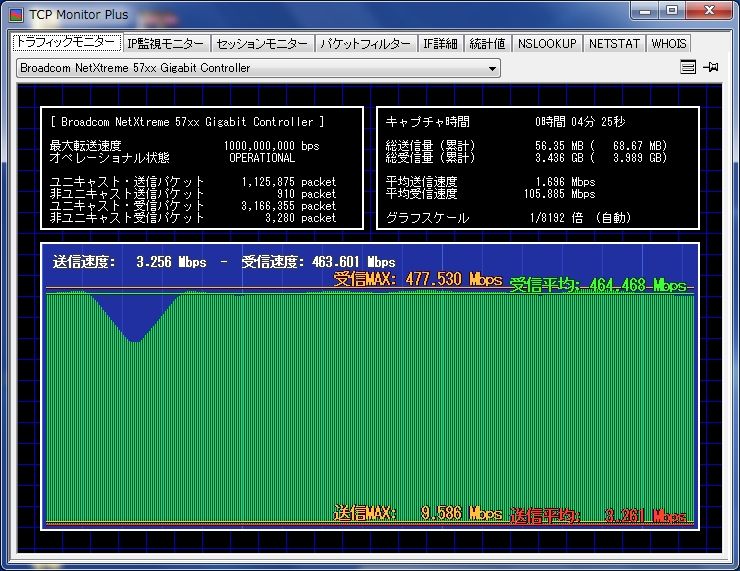Open the list menu icon beside the pin
The height and width of the screenshot is (571, 740).
[x=688, y=68]
